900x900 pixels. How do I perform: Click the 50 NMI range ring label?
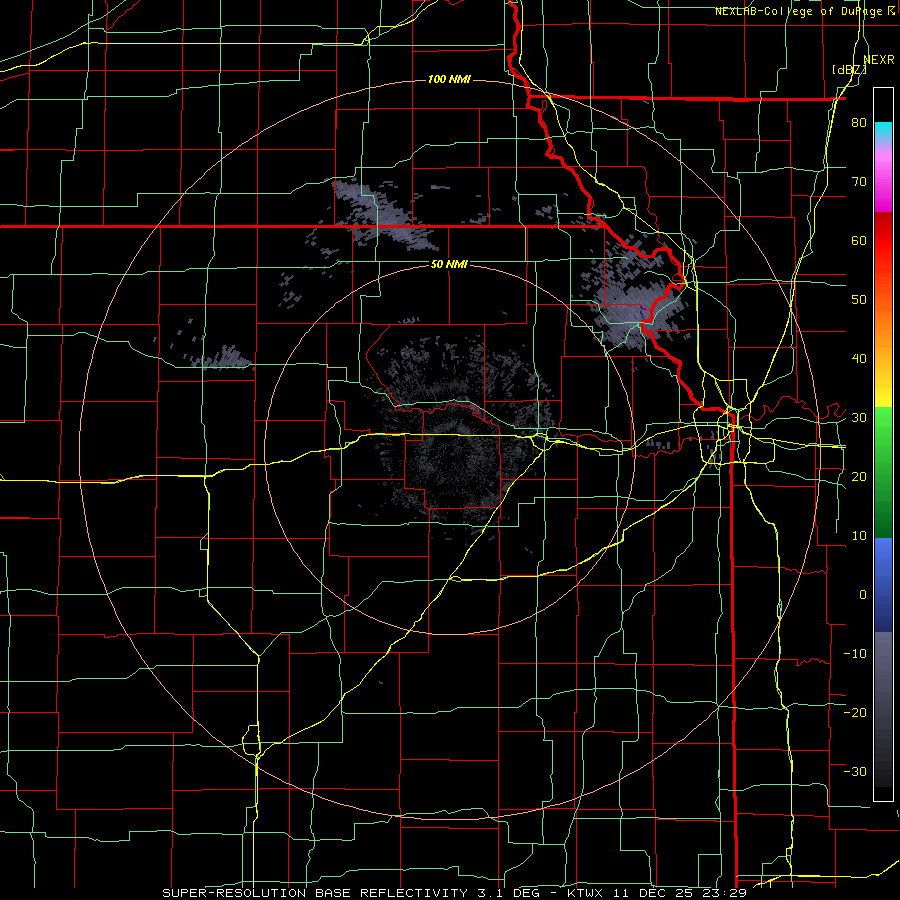point(449,264)
